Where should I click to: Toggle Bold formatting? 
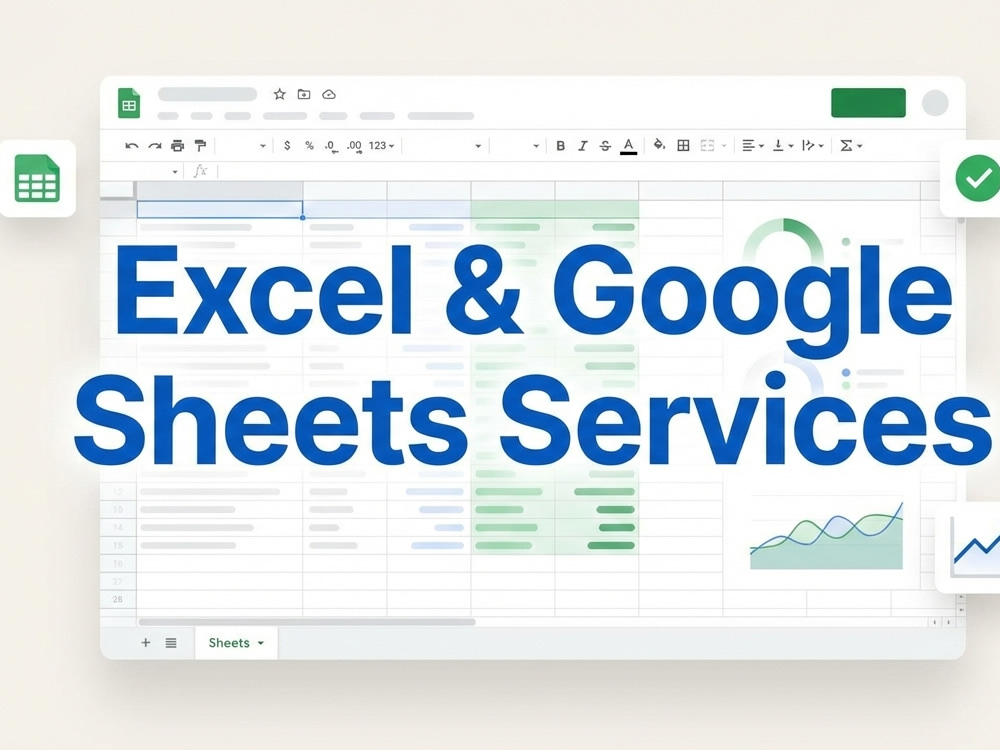561,146
